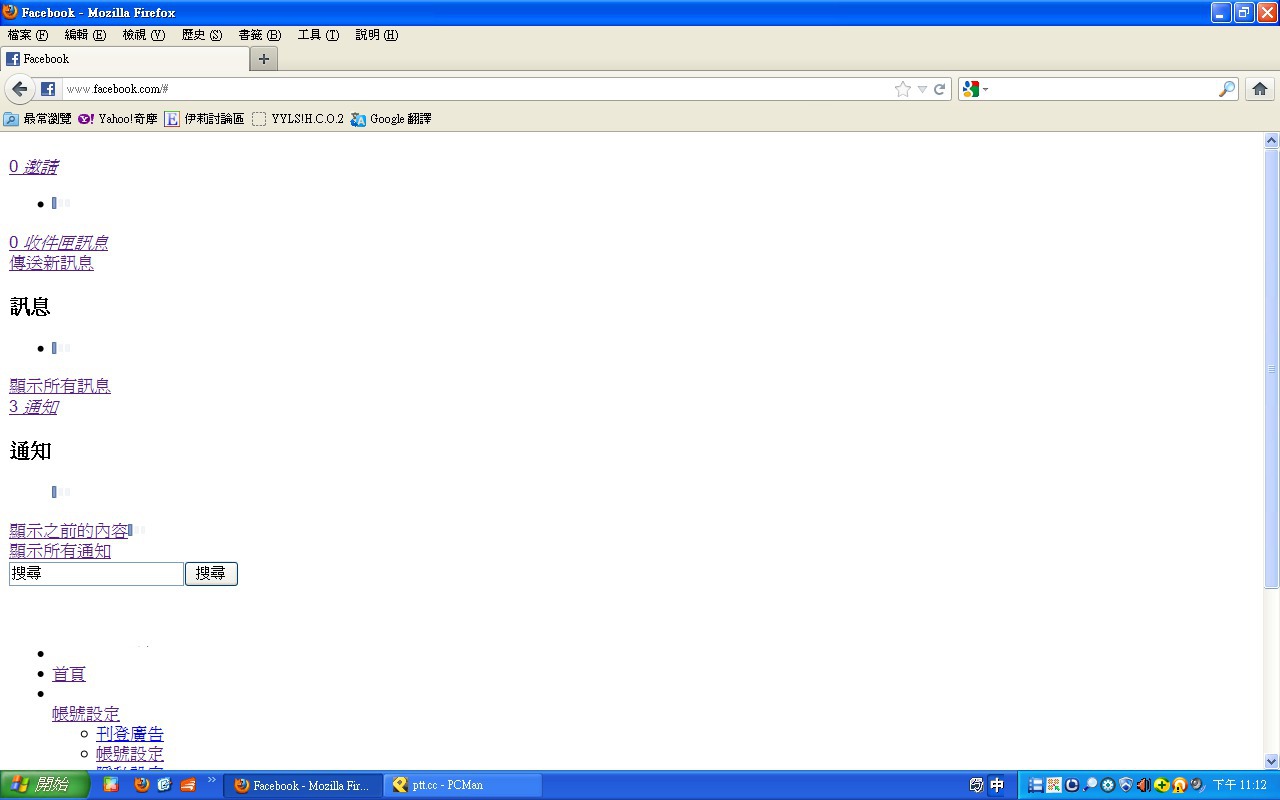The height and width of the screenshot is (800, 1280).
Task: Click 顯示之前的內容 link
Action: click(x=69, y=531)
